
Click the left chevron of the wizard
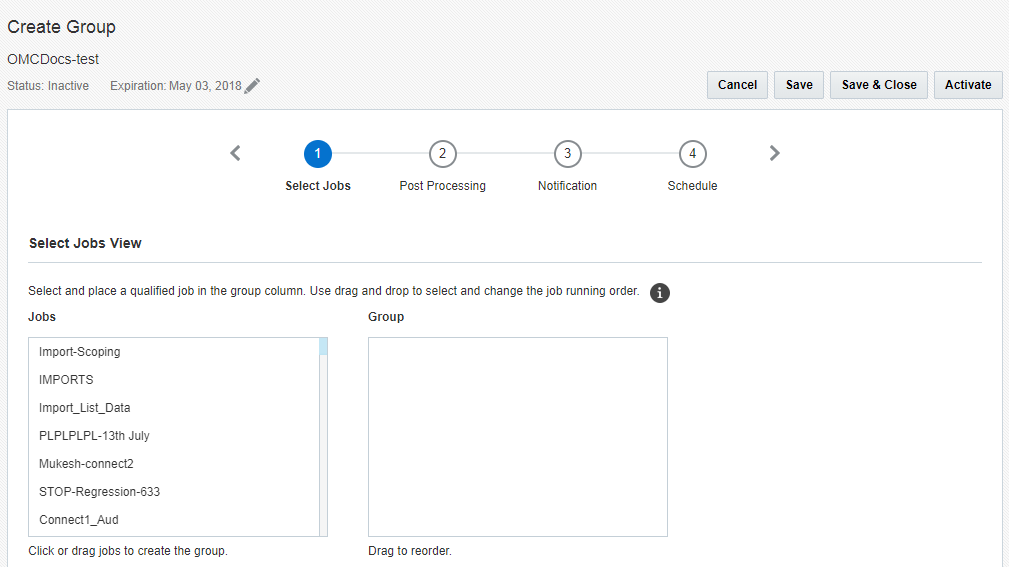click(235, 153)
